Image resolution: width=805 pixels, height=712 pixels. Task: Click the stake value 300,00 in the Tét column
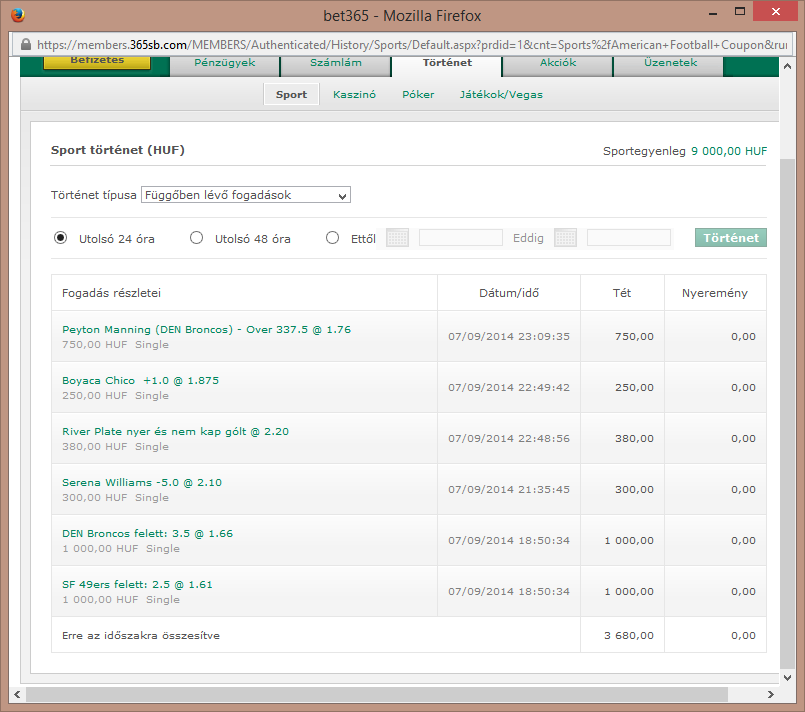(634, 489)
